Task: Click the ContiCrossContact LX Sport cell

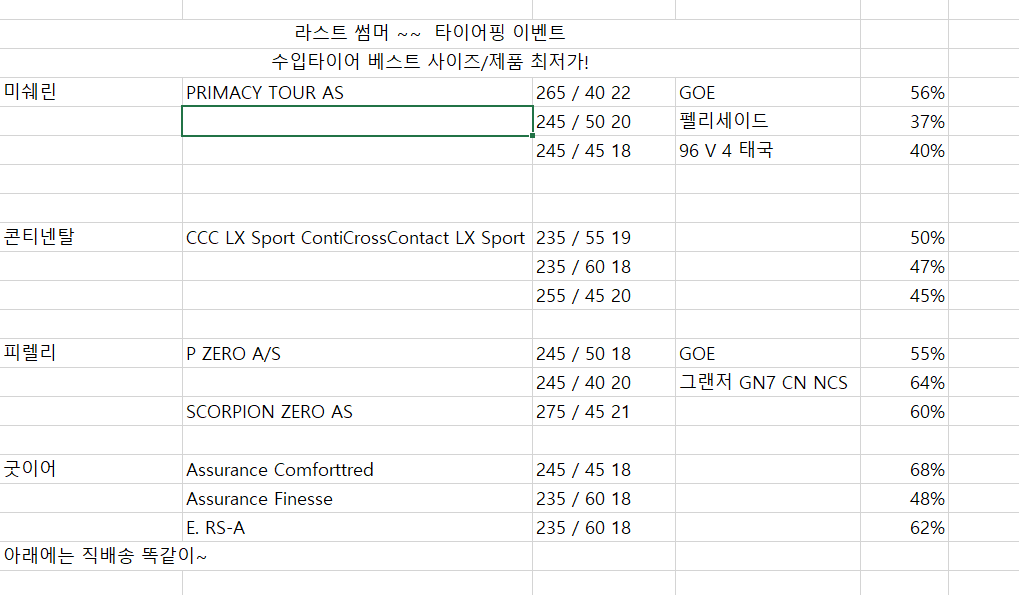Action: click(x=355, y=238)
